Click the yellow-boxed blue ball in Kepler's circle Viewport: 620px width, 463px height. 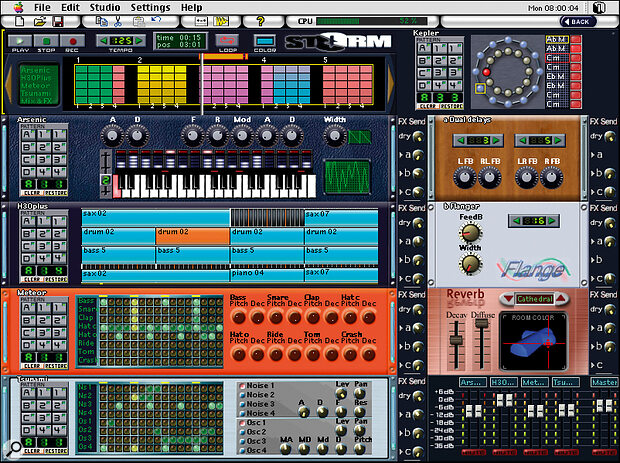click(480, 88)
